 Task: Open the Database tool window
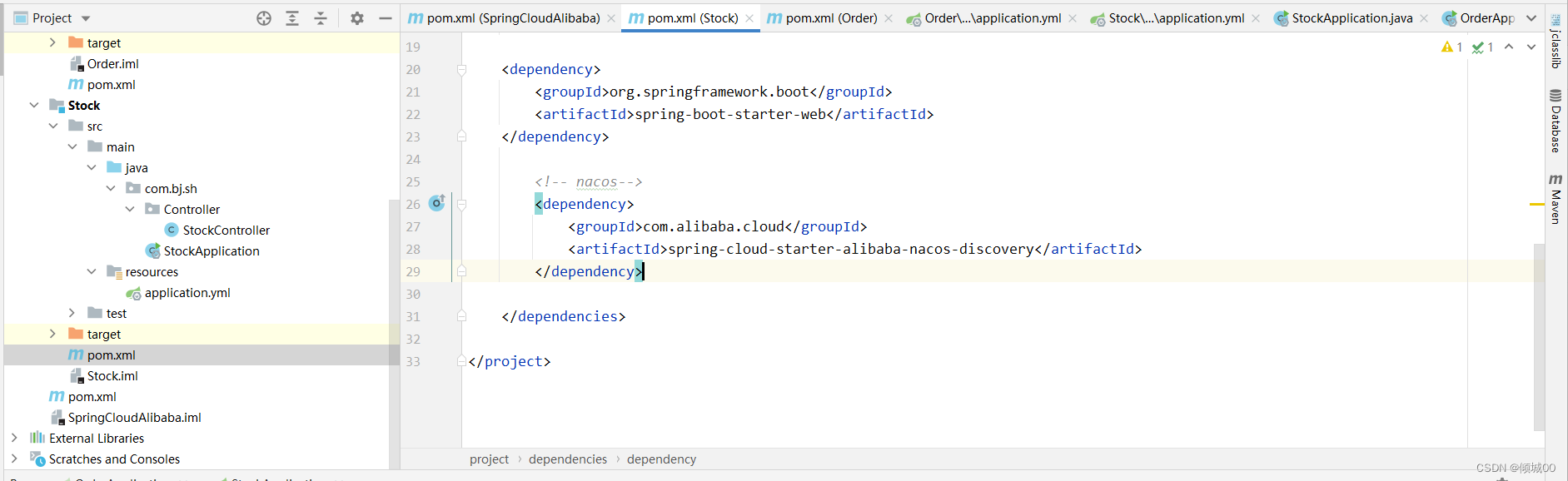point(1555,121)
